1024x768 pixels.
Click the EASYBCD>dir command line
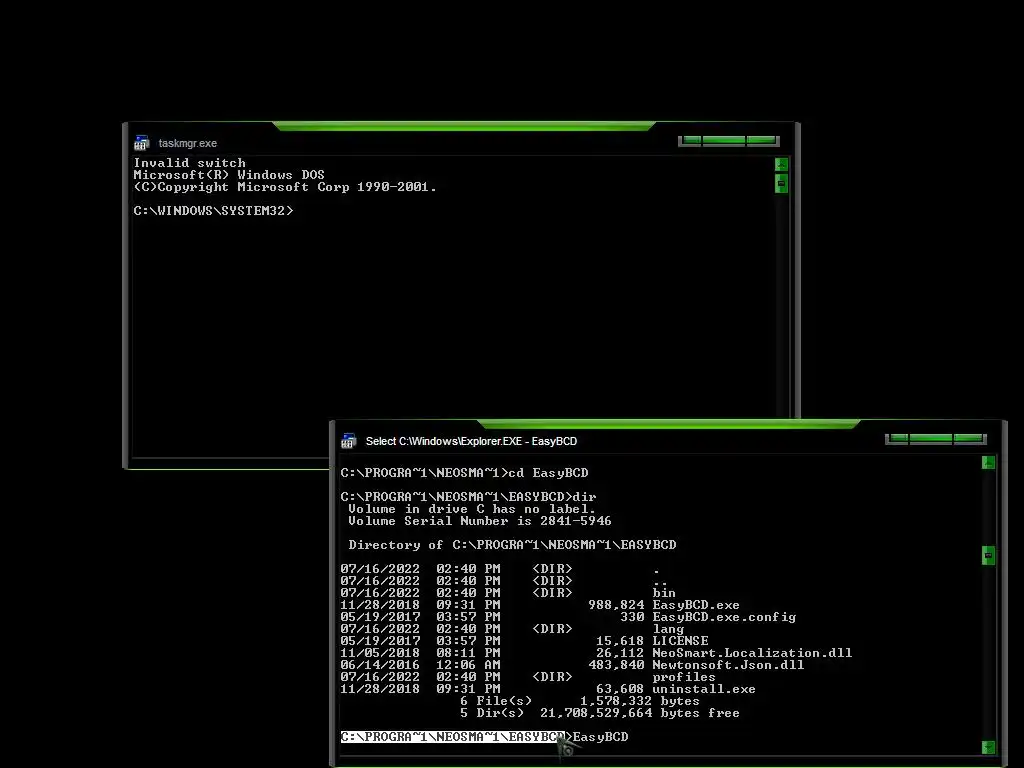[x=468, y=497]
